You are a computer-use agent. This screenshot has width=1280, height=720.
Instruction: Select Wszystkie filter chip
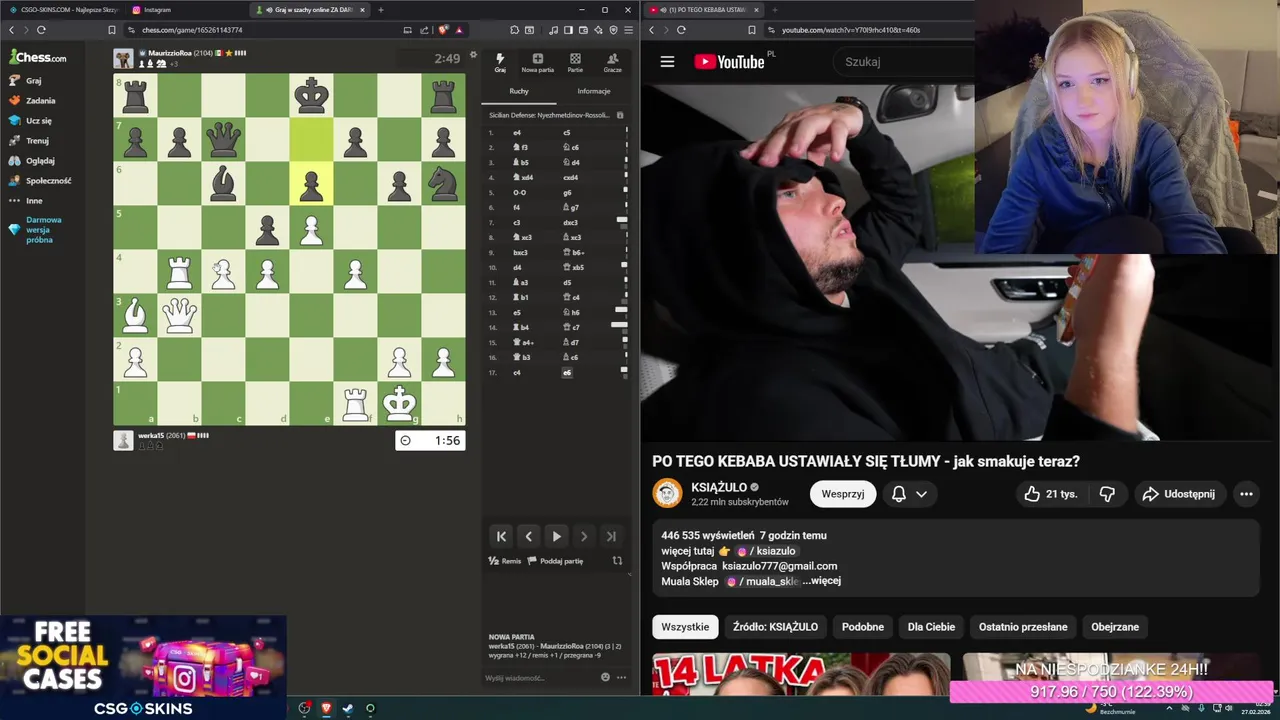(x=685, y=627)
